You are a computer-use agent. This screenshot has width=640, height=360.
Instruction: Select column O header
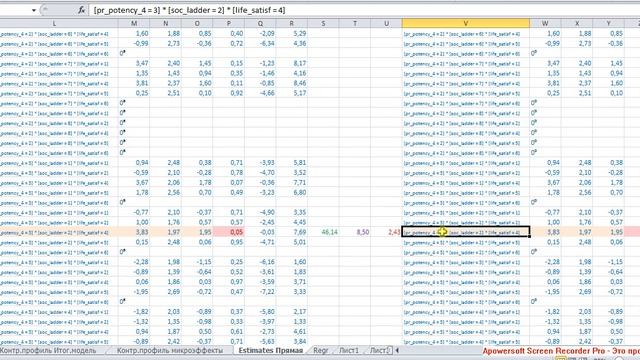197,24
